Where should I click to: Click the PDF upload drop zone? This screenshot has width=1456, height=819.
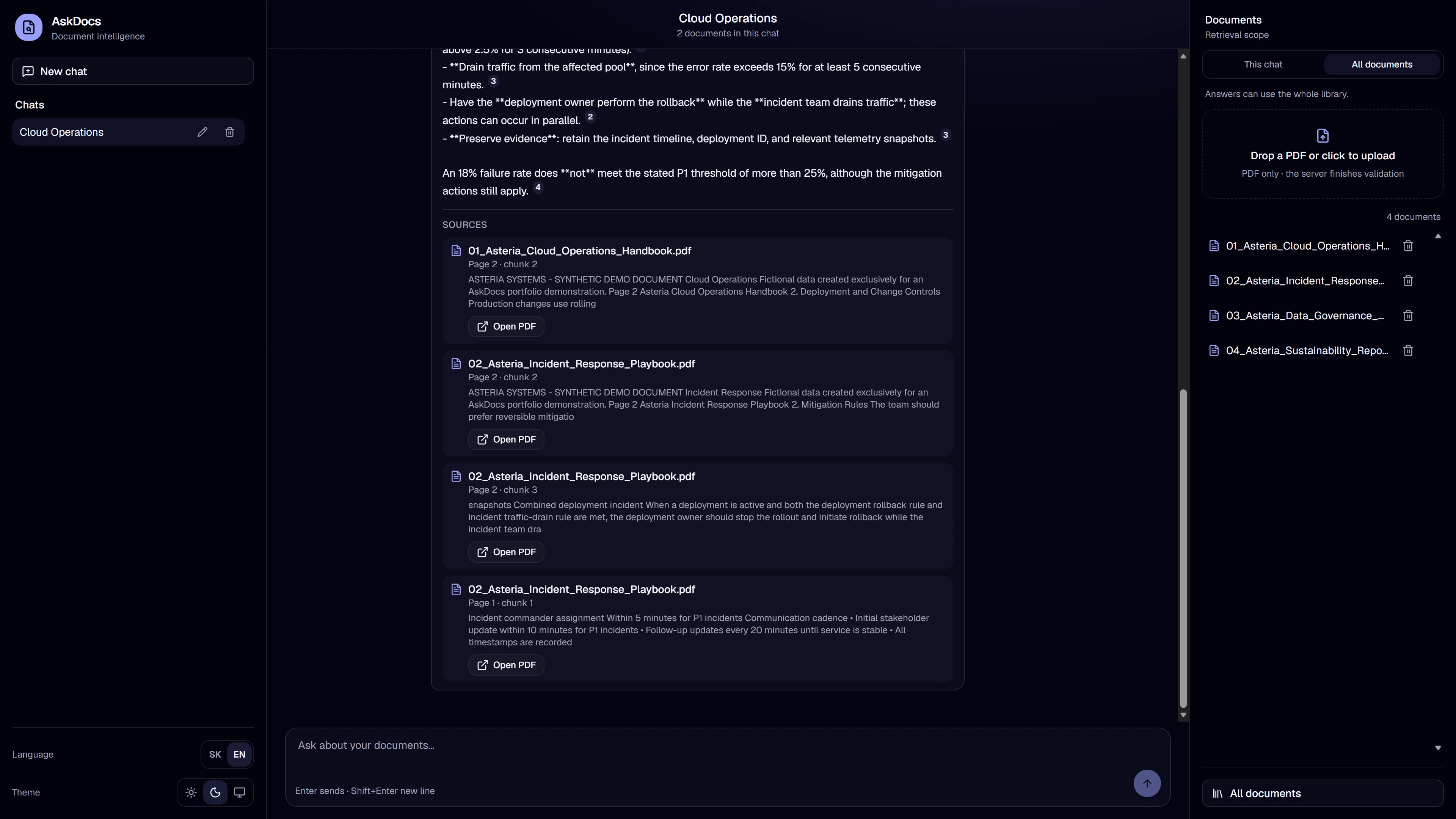tap(1322, 154)
